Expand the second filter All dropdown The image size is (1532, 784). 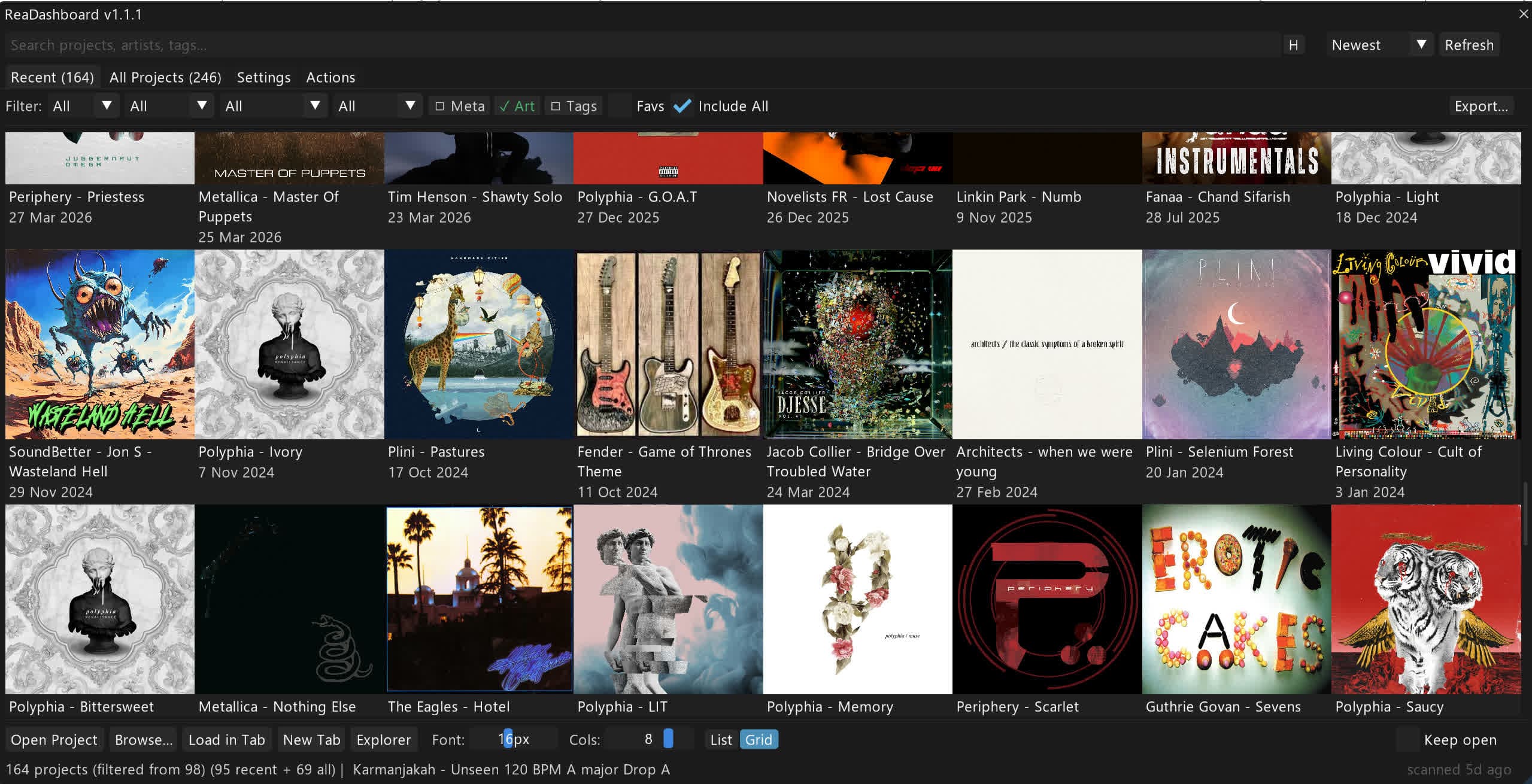coord(169,106)
